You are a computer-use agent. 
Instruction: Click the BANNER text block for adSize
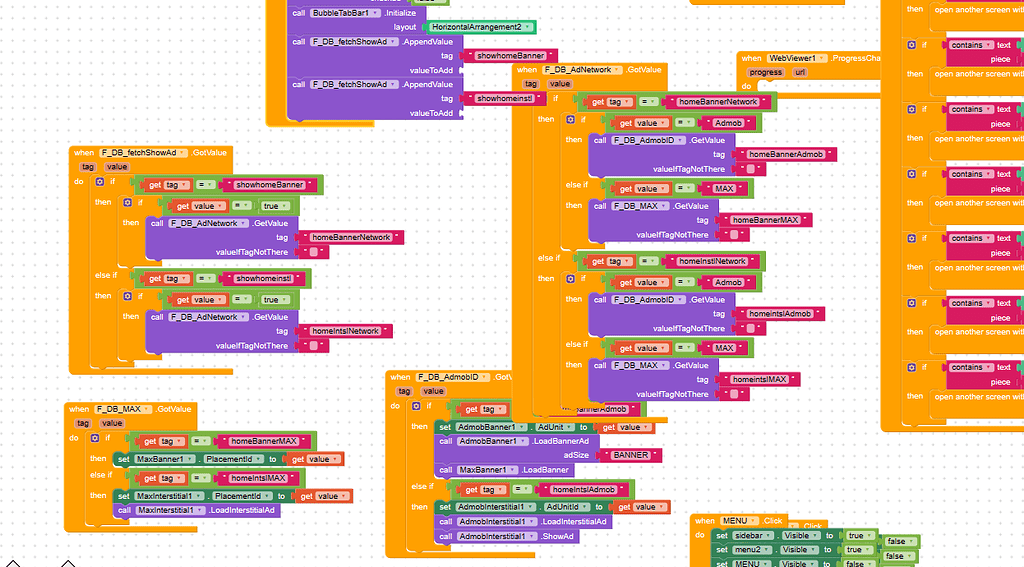(630, 455)
